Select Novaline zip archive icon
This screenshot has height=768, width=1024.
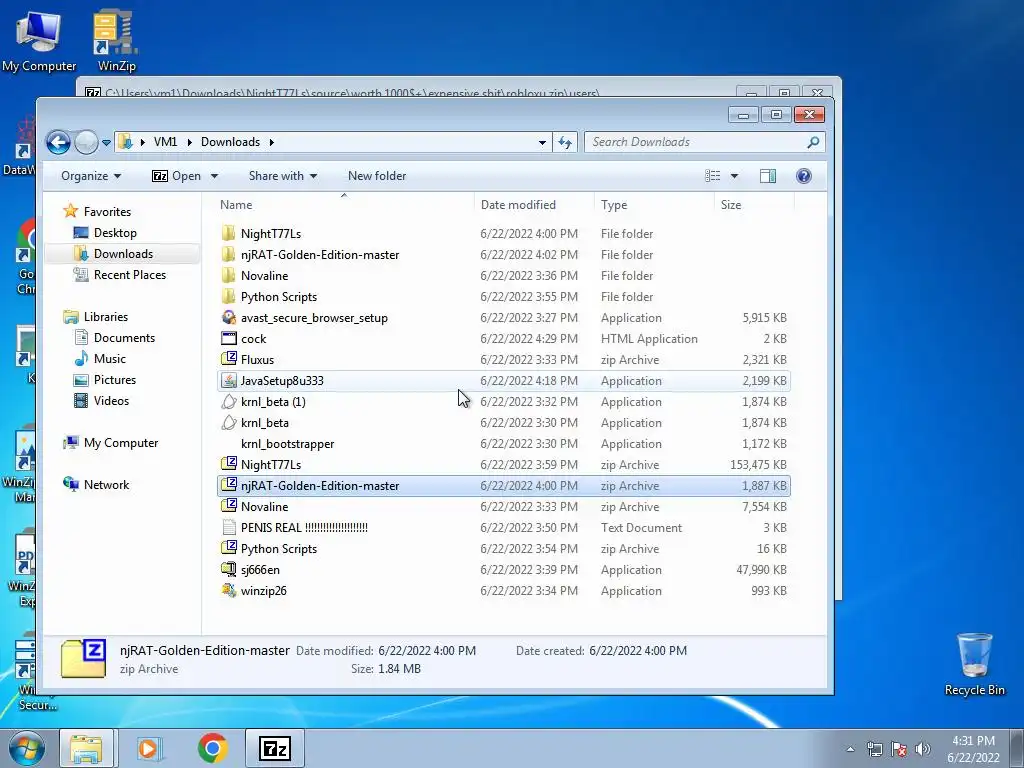pyautogui.click(x=229, y=506)
